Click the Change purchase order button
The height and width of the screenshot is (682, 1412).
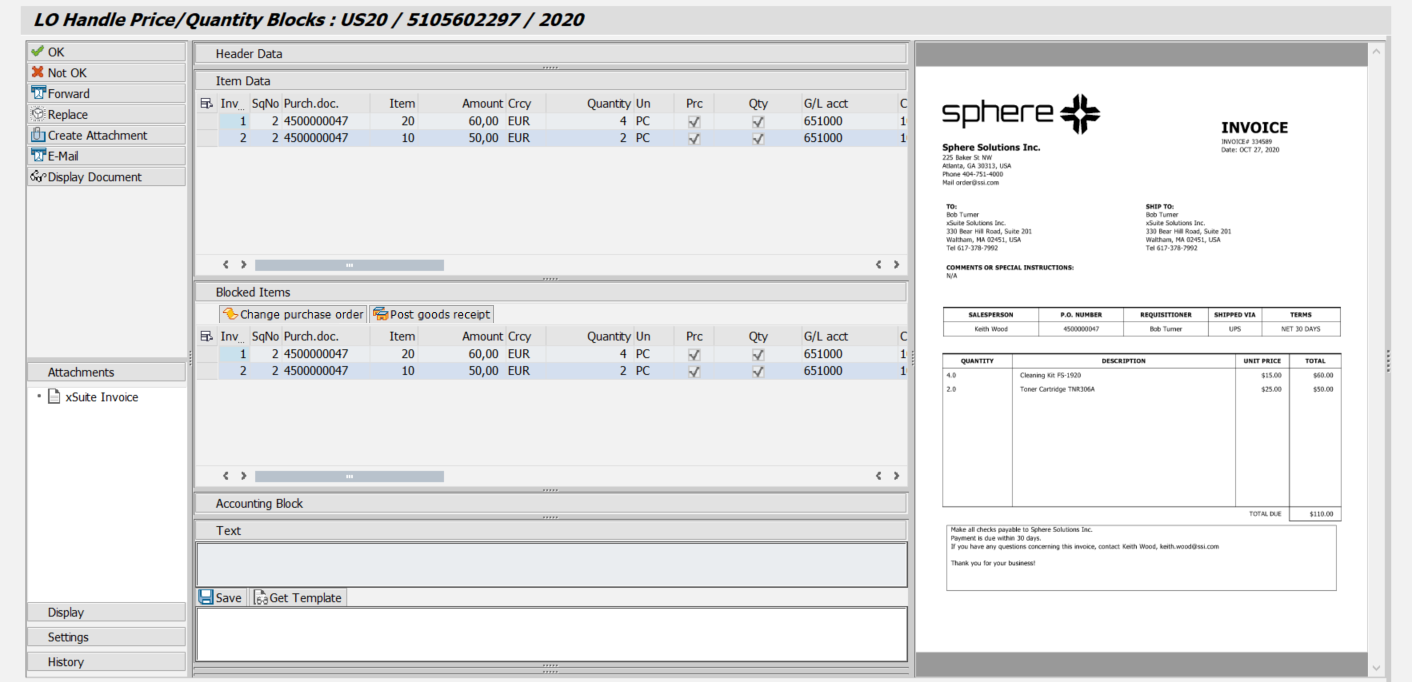tap(293, 314)
